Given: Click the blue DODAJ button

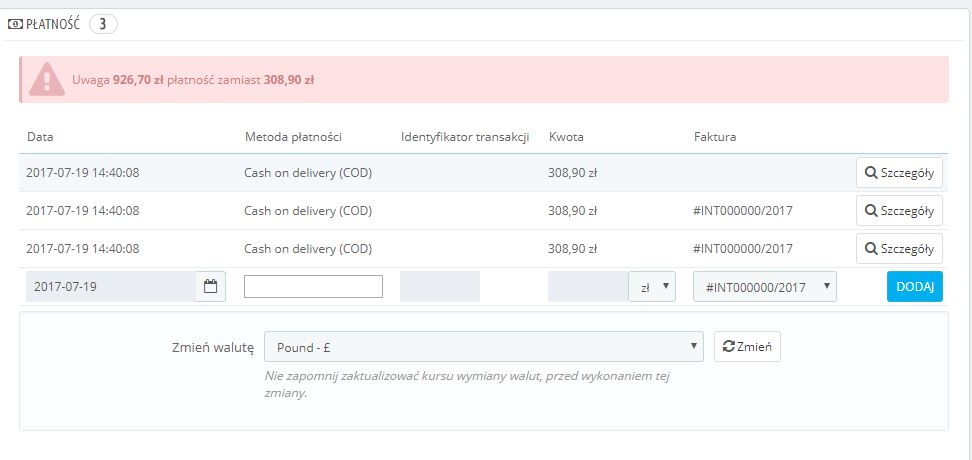Looking at the screenshot, I should coord(914,287).
